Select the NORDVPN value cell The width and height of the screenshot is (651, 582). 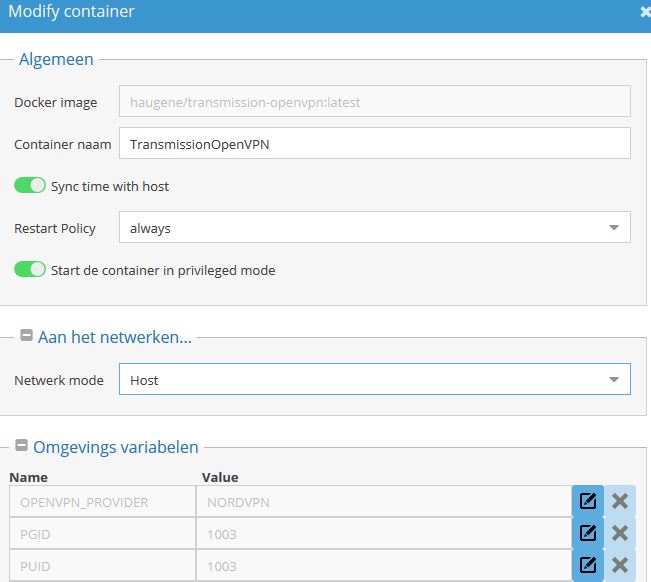pos(384,501)
